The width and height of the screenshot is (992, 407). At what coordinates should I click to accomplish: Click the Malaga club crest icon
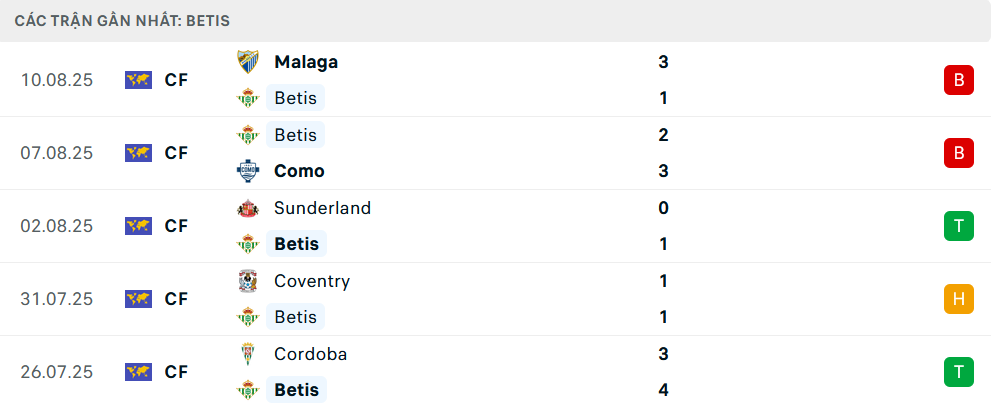tap(247, 62)
